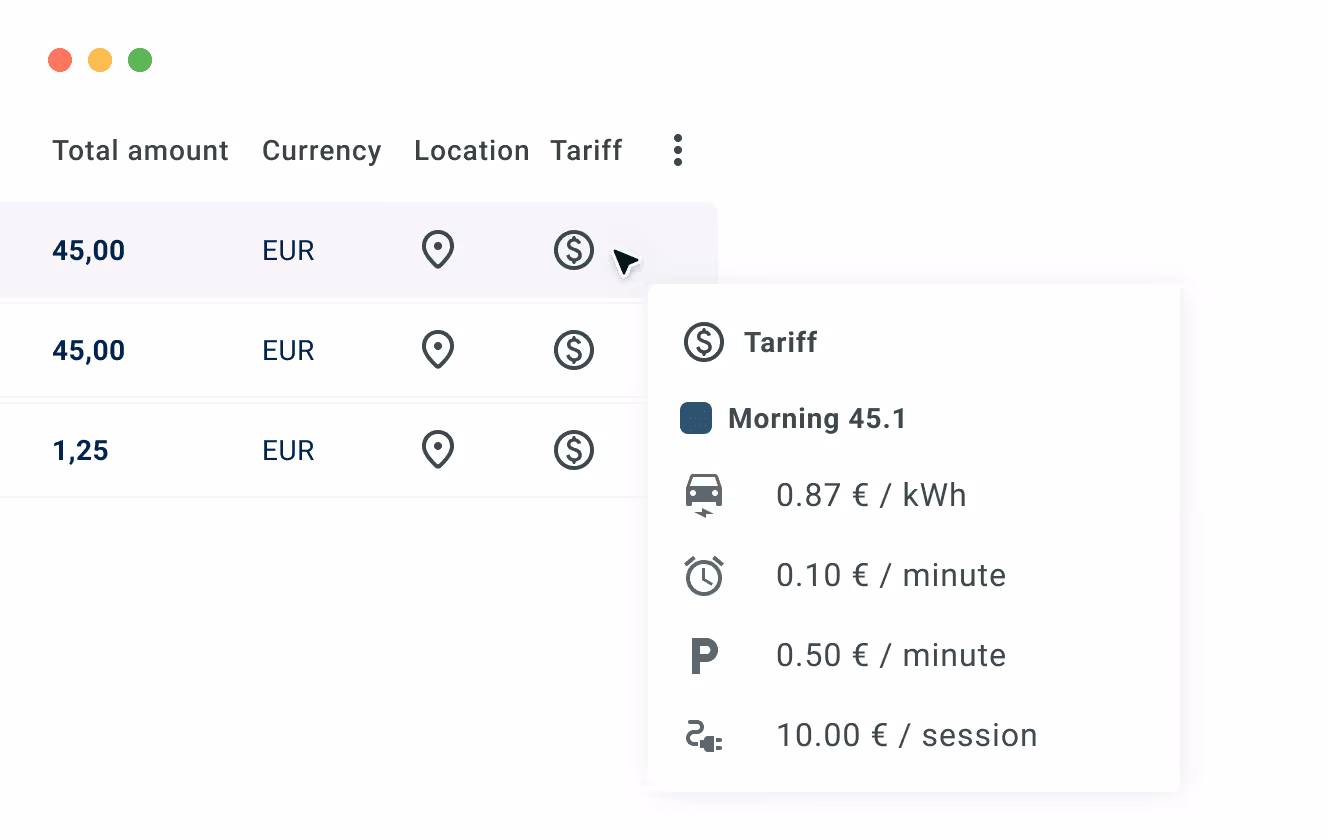
Task: Click the tariff dollar icon on the 1,25 row
Action: click(x=573, y=450)
